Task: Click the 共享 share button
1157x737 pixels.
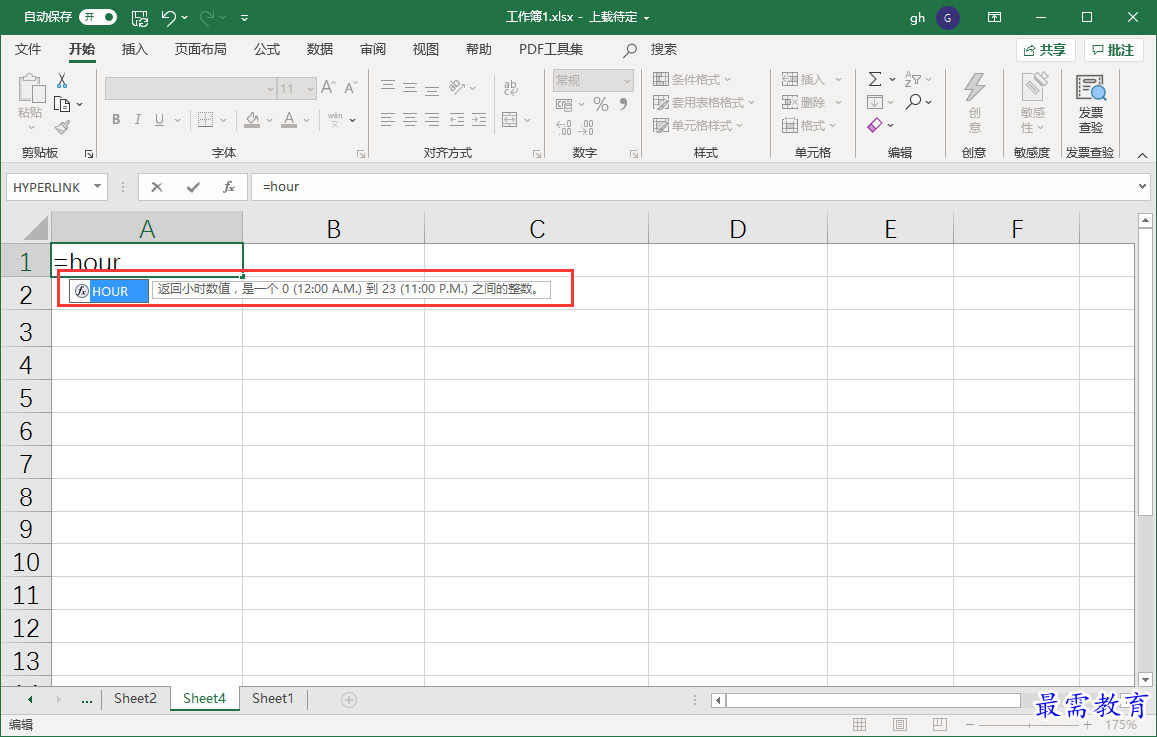Action: coord(1045,50)
